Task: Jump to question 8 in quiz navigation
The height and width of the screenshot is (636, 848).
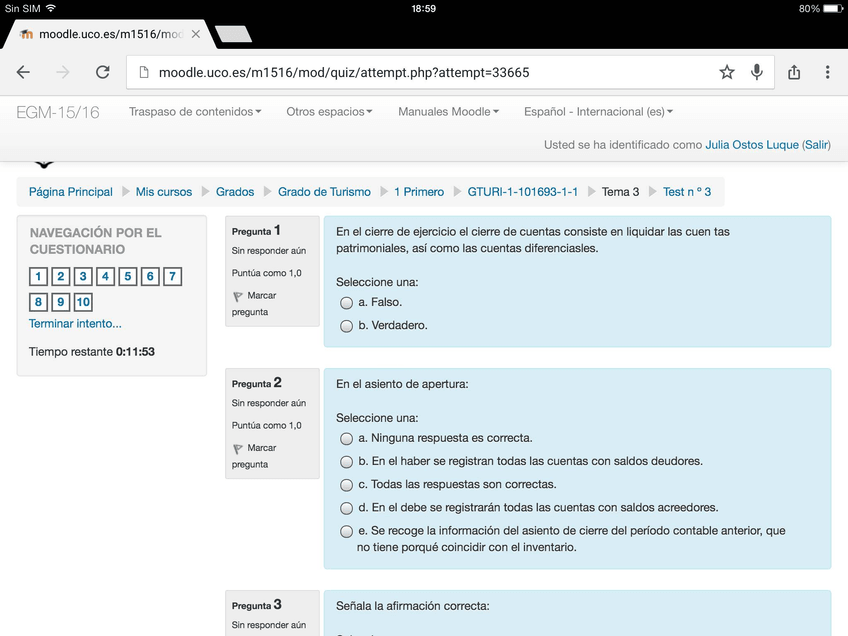Action: pos(38,302)
